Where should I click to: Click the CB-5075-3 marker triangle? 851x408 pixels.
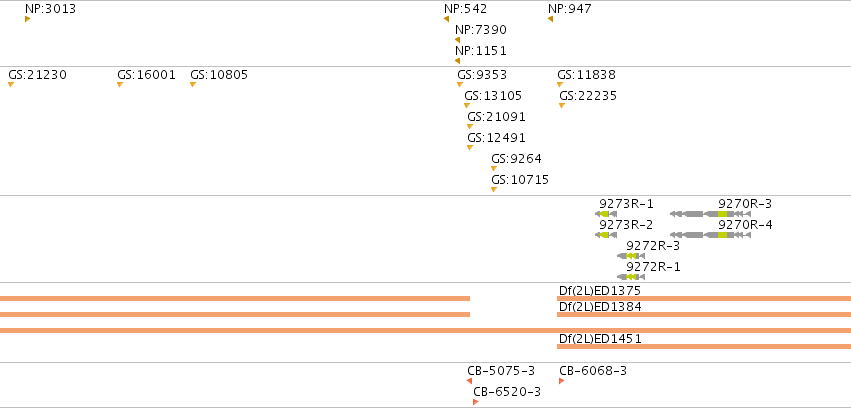coord(469,381)
